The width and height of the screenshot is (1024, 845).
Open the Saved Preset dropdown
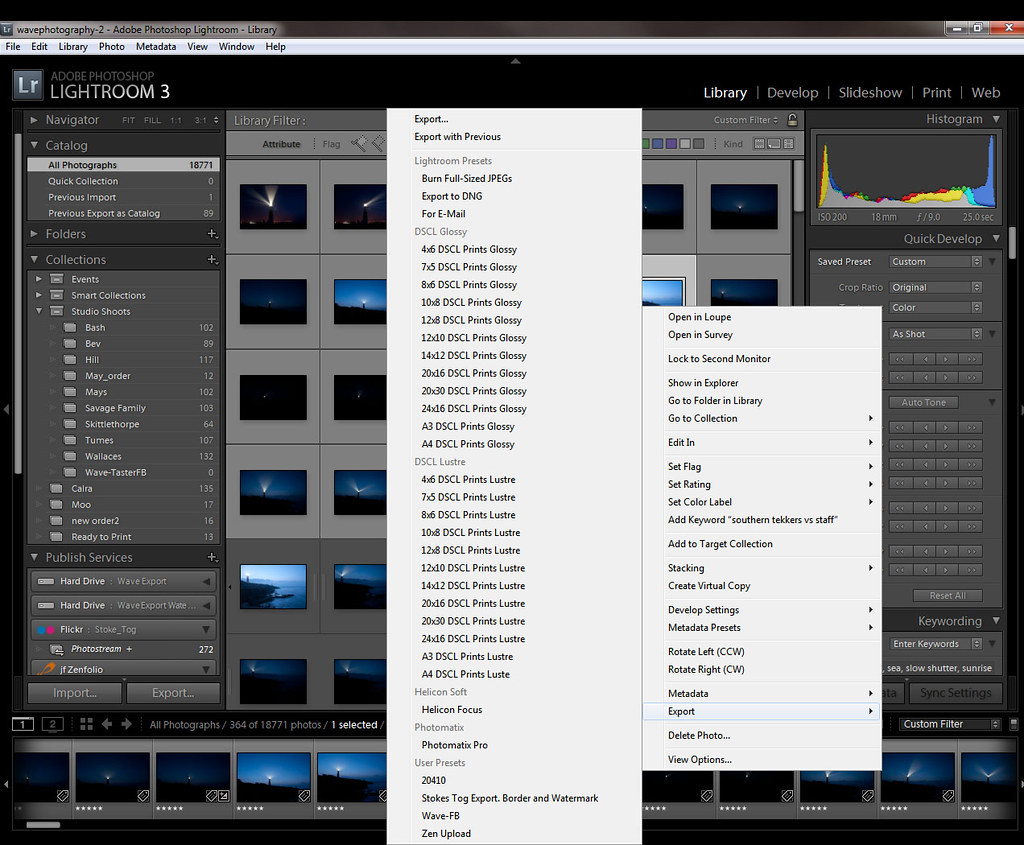coord(935,262)
